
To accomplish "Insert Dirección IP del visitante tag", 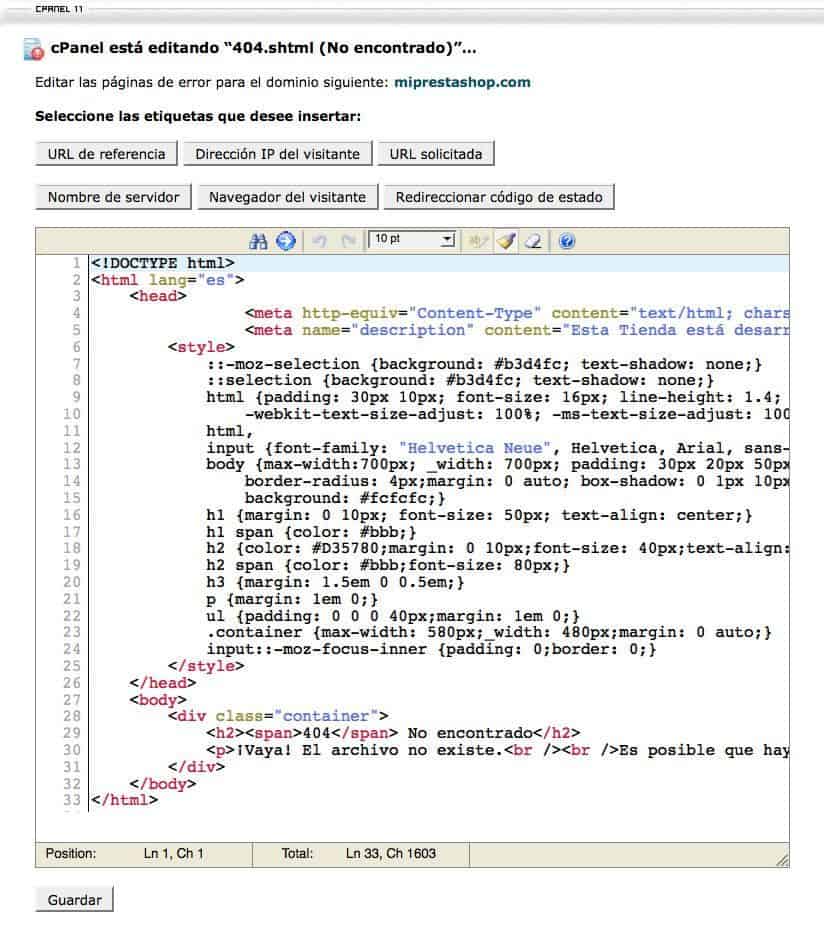I will [x=277, y=154].
